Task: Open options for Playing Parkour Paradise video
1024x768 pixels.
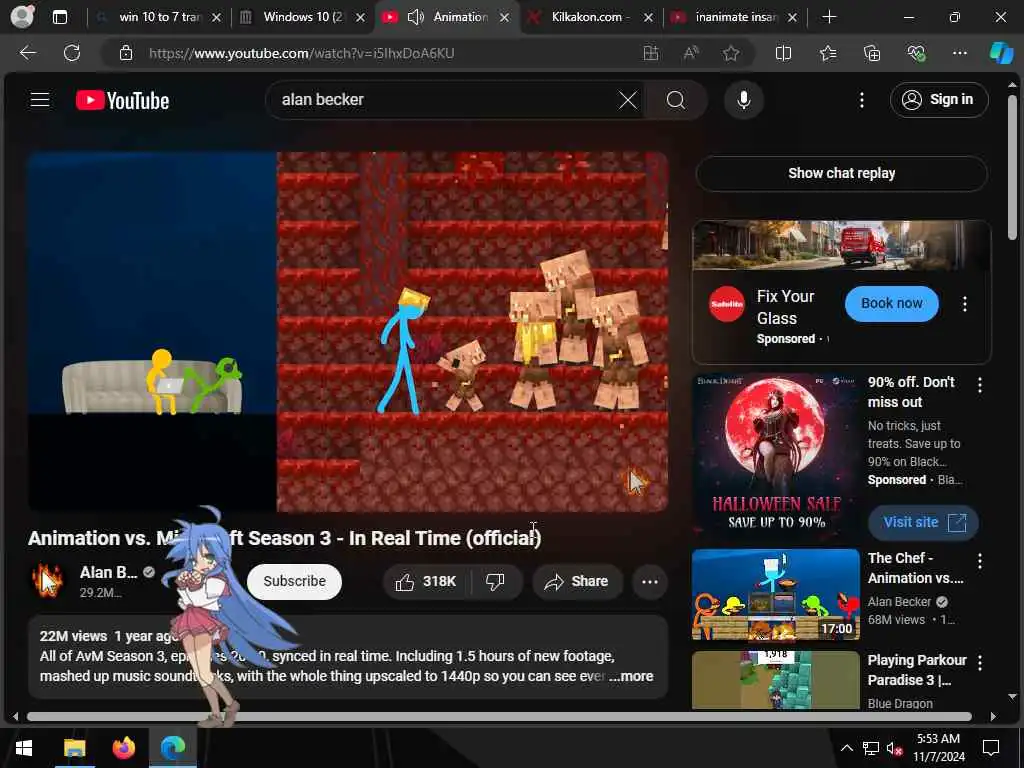Action: (980, 663)
